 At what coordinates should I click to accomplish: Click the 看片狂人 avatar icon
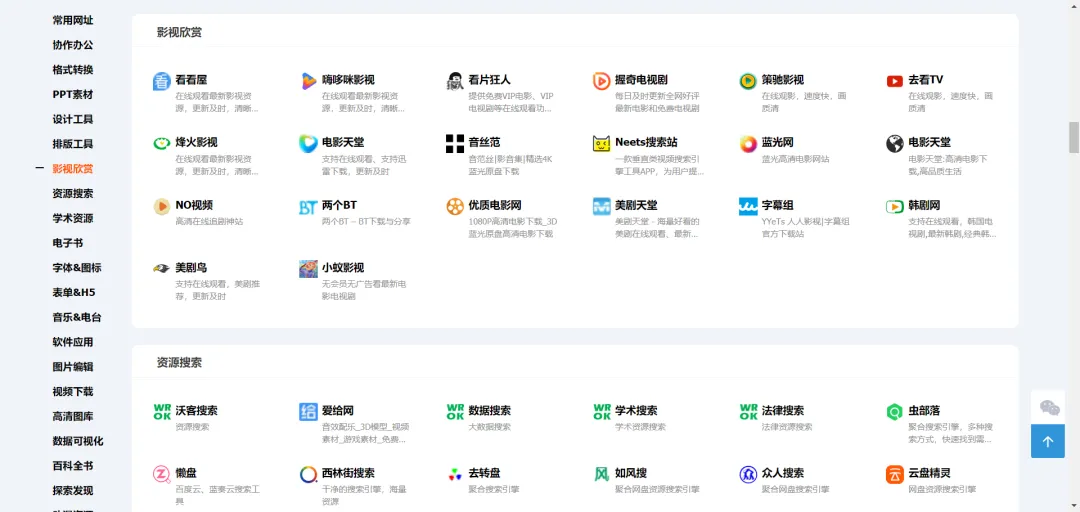455,81
